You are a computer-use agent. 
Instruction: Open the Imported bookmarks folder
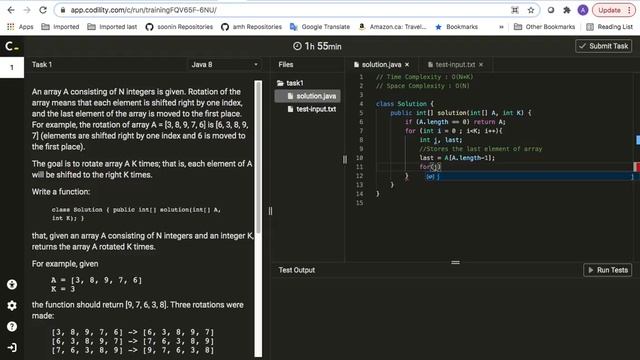60,27
